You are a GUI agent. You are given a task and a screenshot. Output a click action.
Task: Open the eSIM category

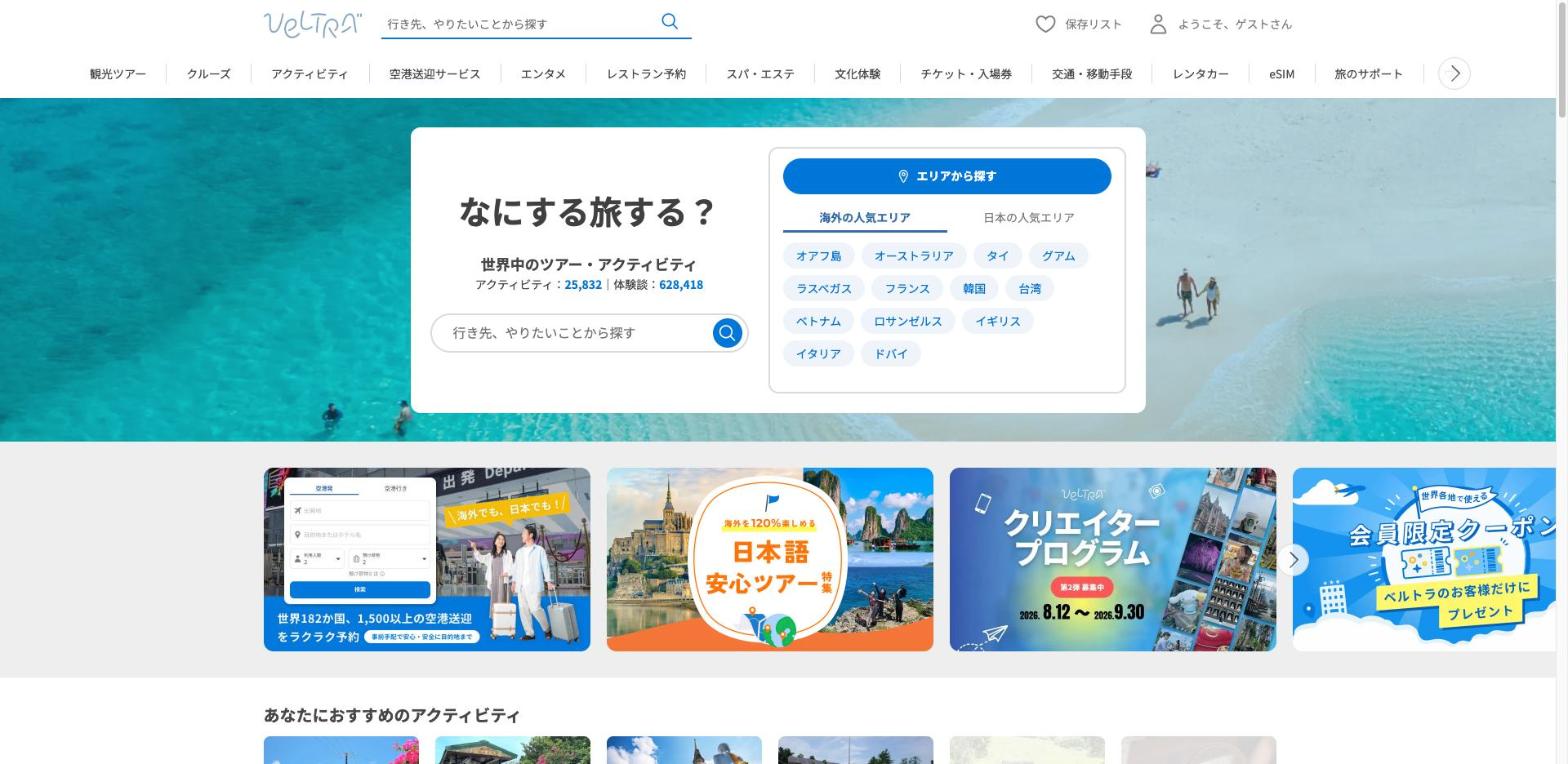coord(1282,74)
